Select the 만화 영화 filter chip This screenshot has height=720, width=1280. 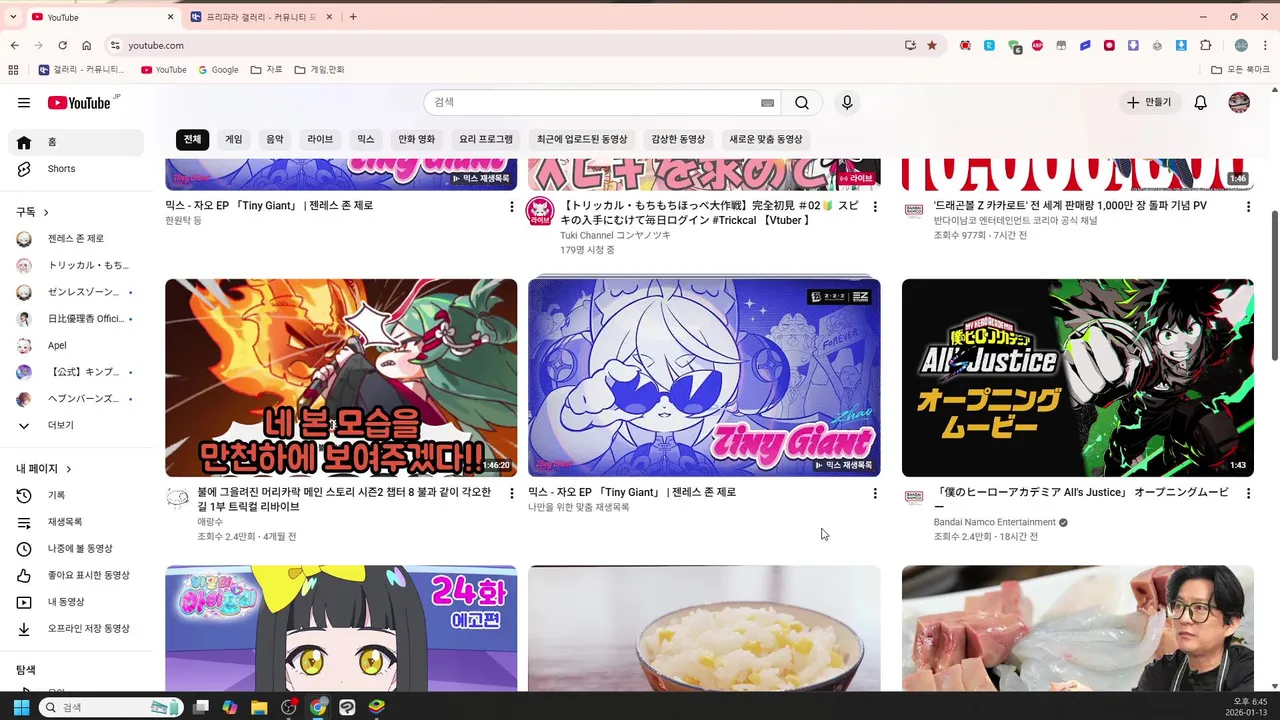pyautogui.click(x=417, y=139)
